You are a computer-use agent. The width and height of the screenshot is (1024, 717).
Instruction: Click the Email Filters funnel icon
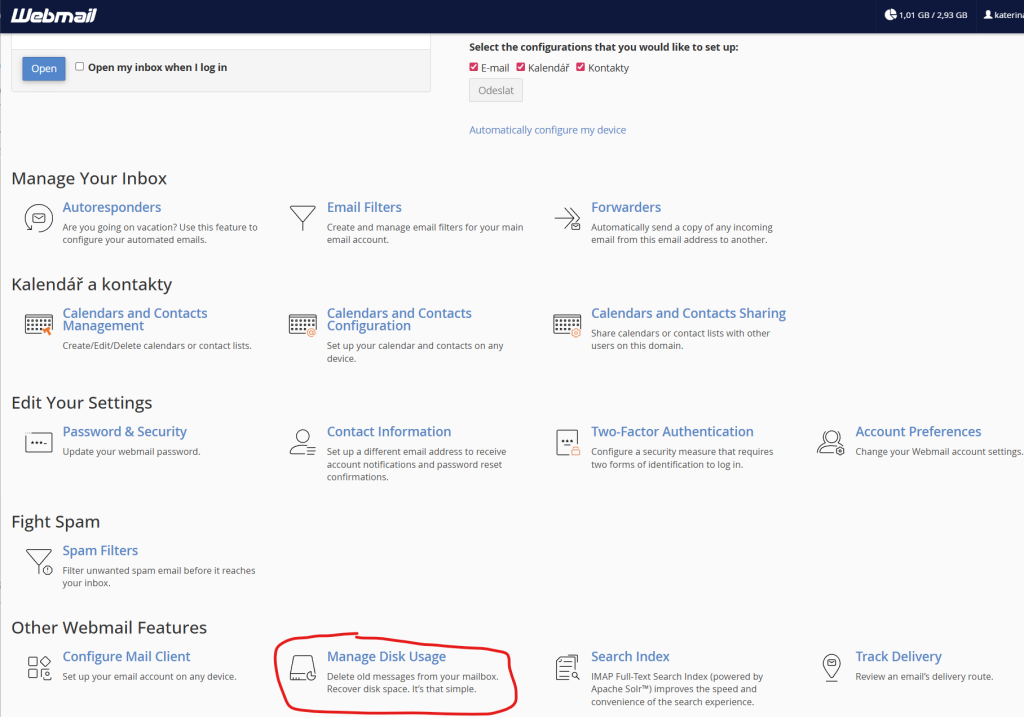[303, 218]
